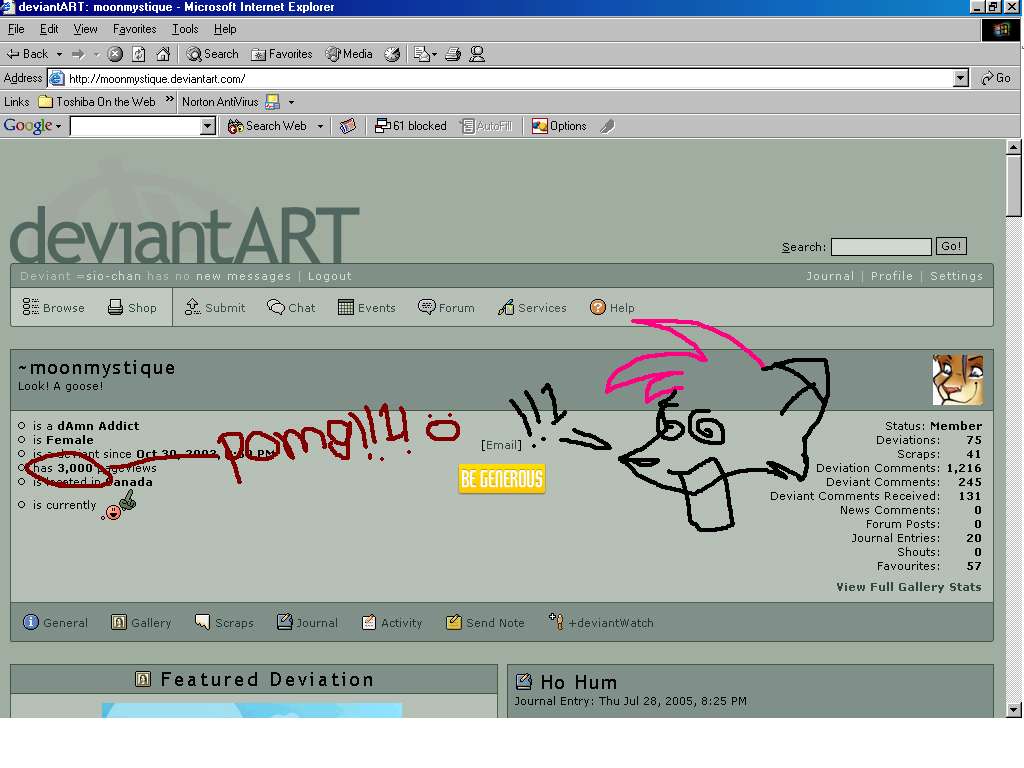This screenshot has width=1024, height=768.
Task: Open the Norton AntiVirus dropdown arrow
Action: (291, 102)
